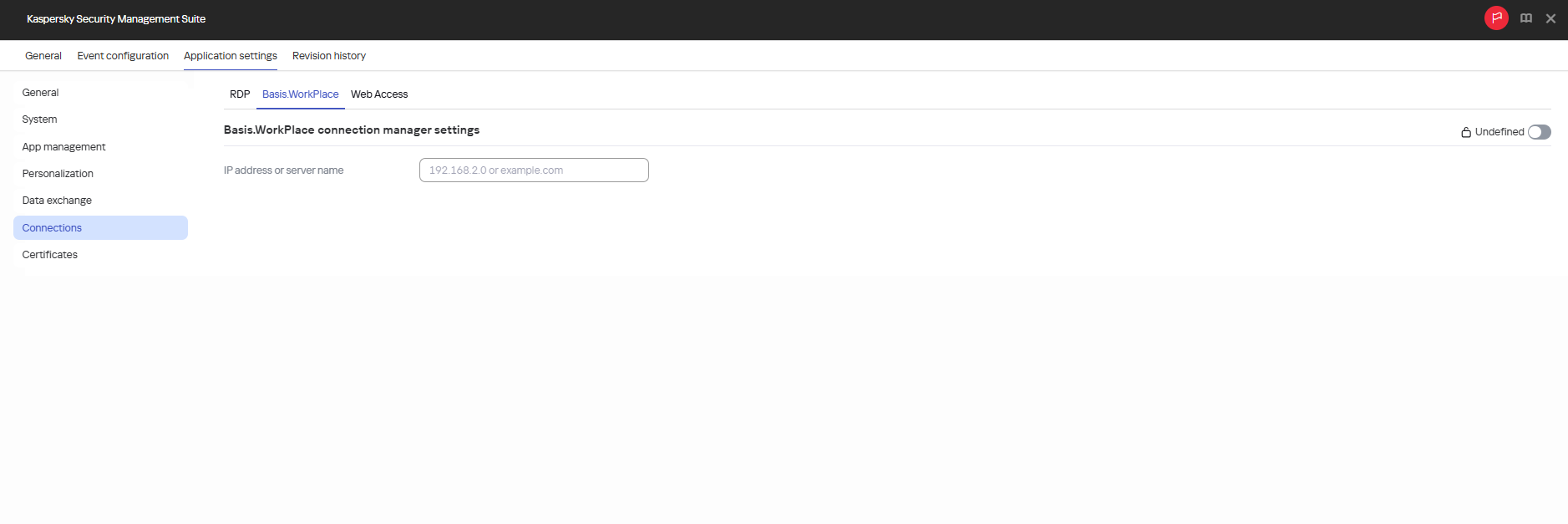The height and width of the screenshot is (524, 1568).
Task: Switch to the RDP sub-tab
Action: (240, 94)
